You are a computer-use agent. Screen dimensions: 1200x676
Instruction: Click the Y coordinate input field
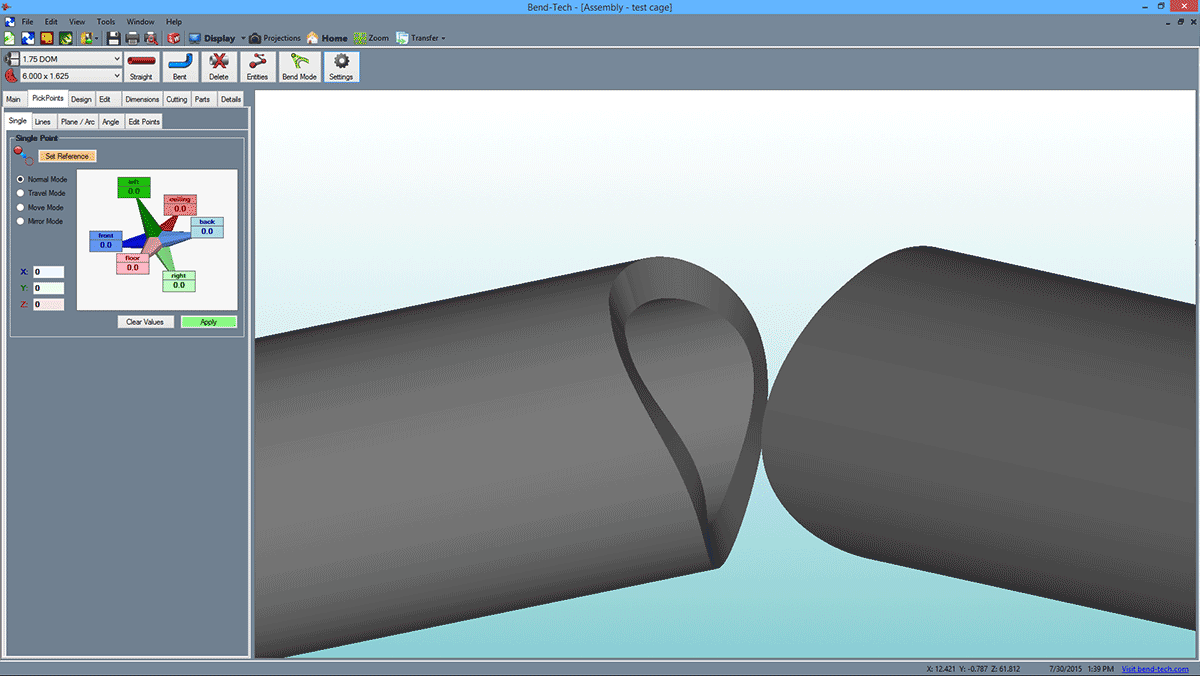click(x=48, y=288)
